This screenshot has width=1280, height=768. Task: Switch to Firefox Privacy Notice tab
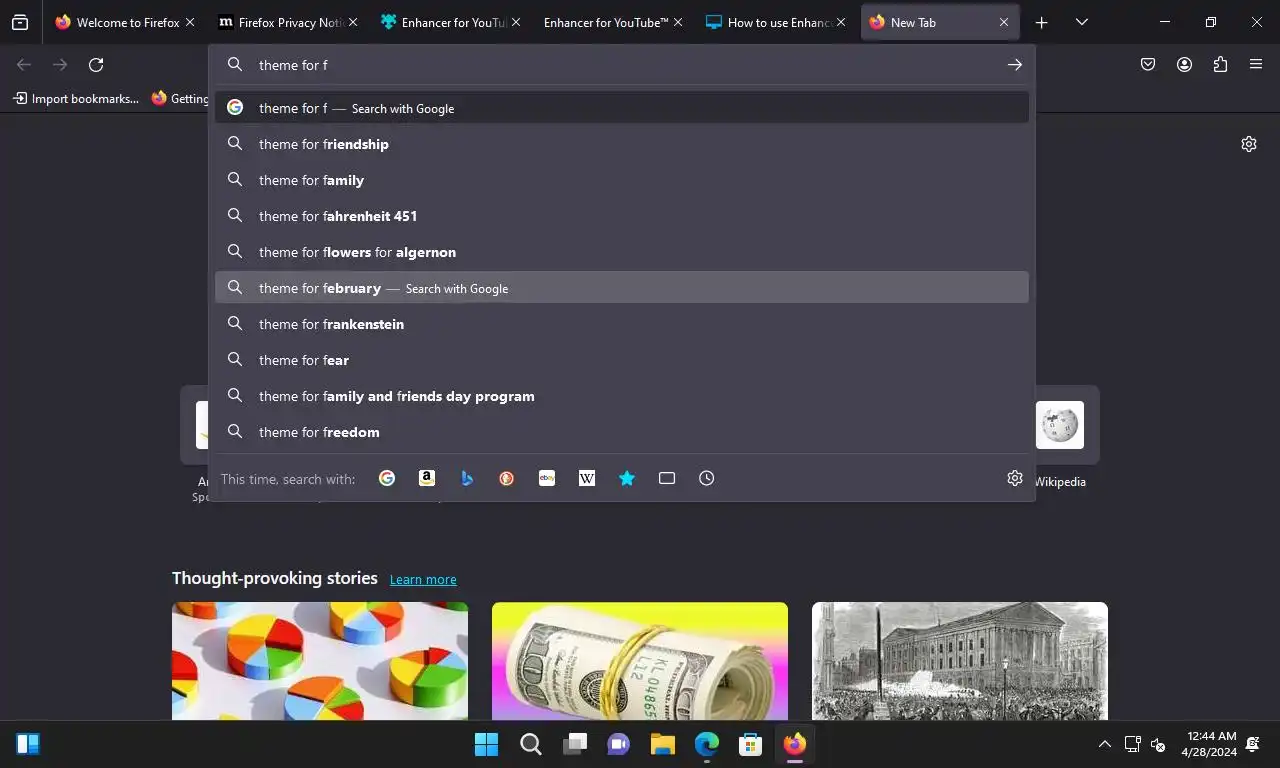pos(288,22)
